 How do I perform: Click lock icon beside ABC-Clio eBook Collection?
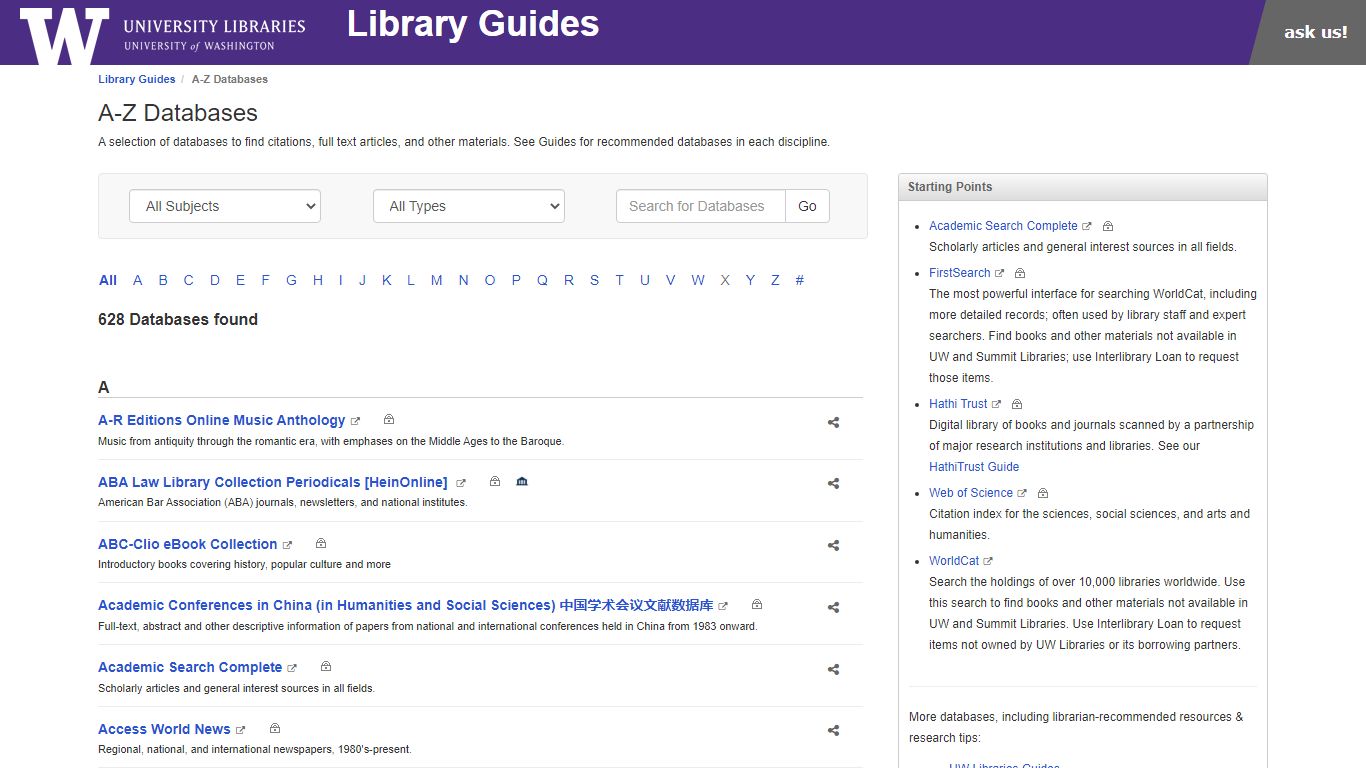click(321, 544)
